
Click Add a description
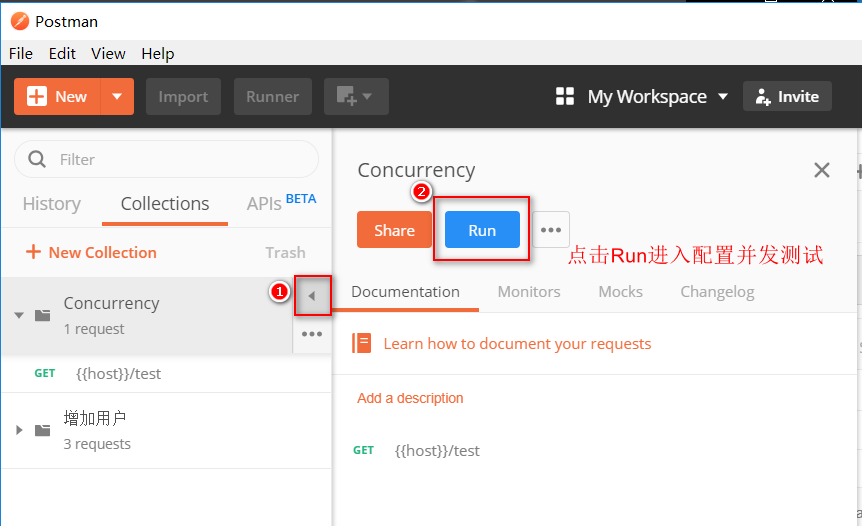[x=410, y=398]
